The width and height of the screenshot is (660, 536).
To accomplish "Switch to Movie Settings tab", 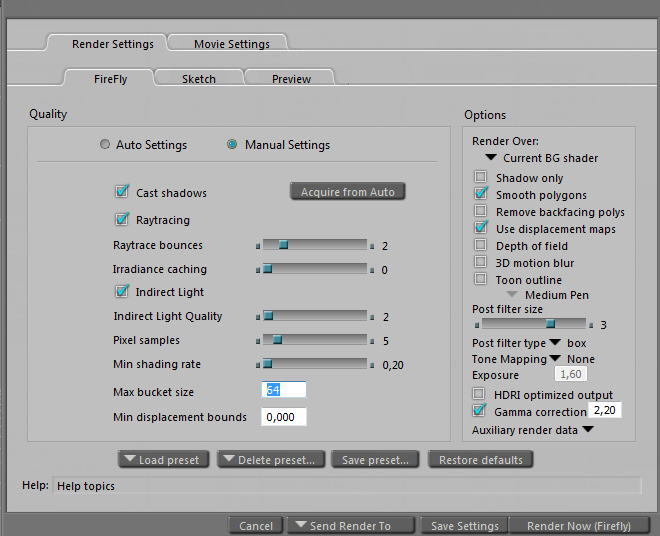I will [231, 44].
